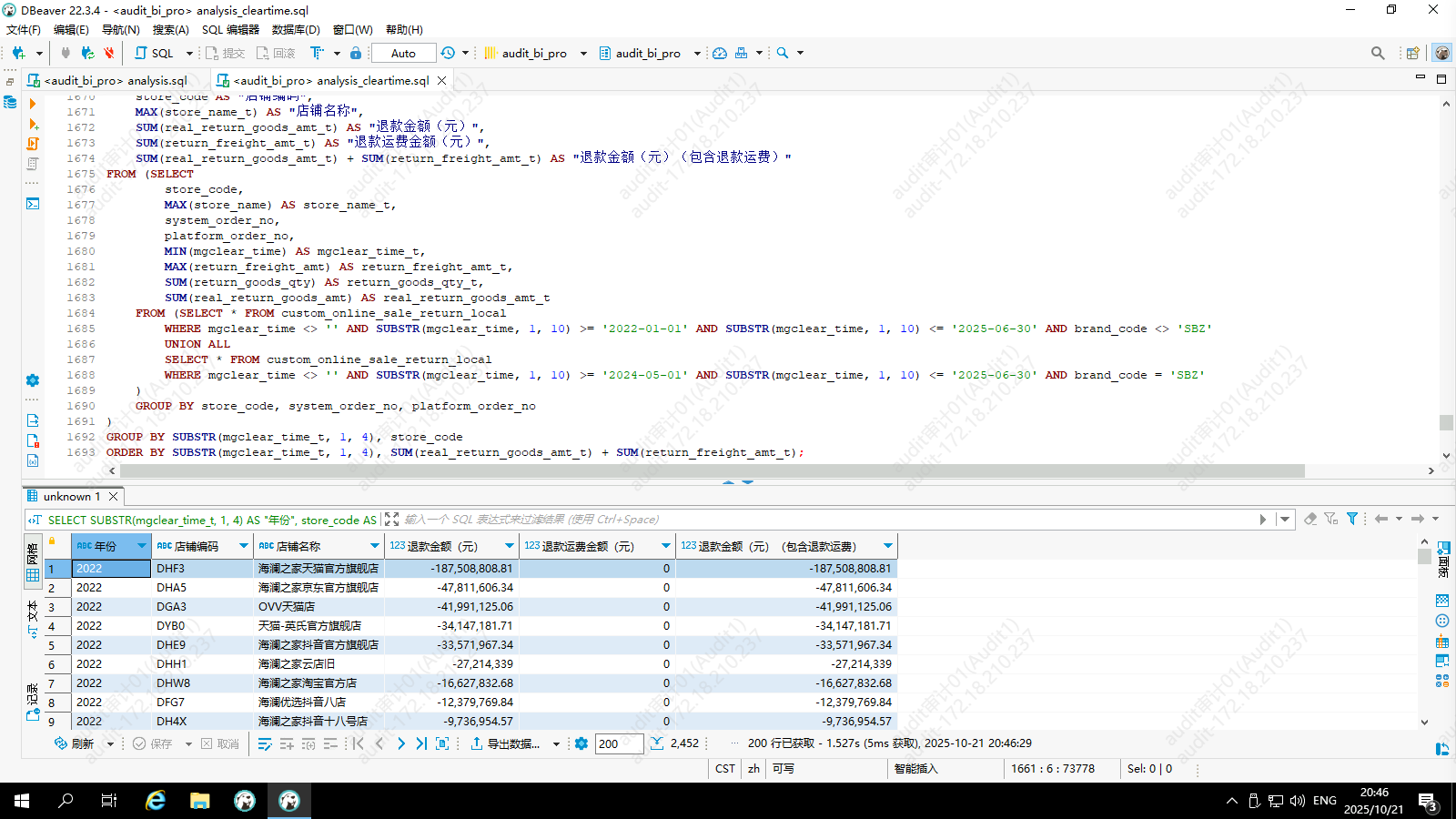Image resolution: width=1456 pixels, height=819 pixels.
Task: Click the fetch size field showing 200
Action: point(619,743)
